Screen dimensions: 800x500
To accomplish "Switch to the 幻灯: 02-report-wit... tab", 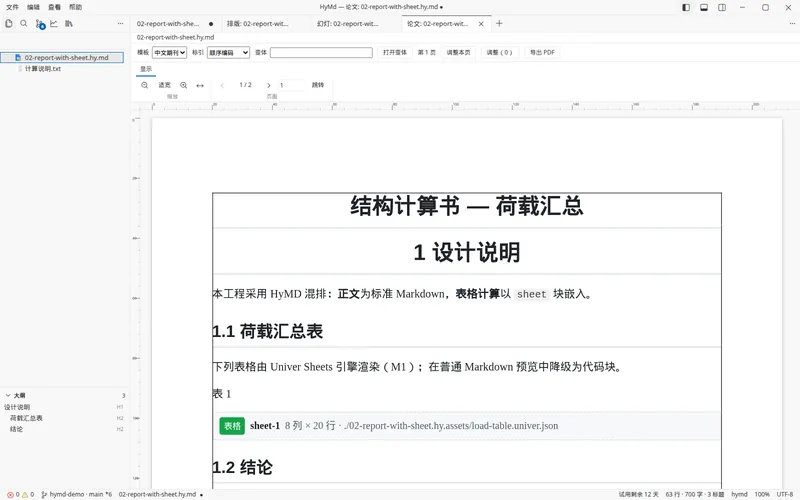I will pyautogui.click(x=356, y=23).
